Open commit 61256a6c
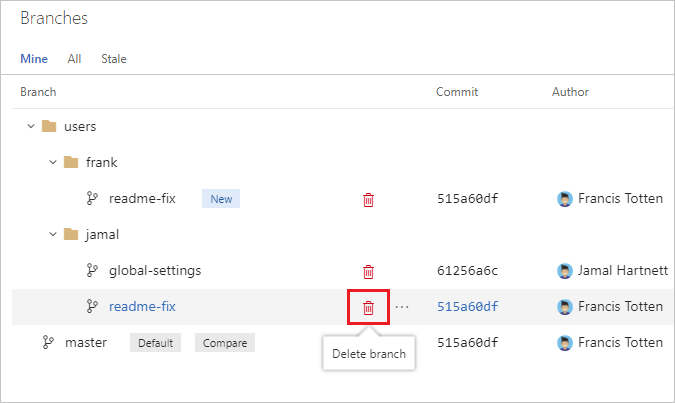This screenshot has height=403, width=675. [468, 271]
